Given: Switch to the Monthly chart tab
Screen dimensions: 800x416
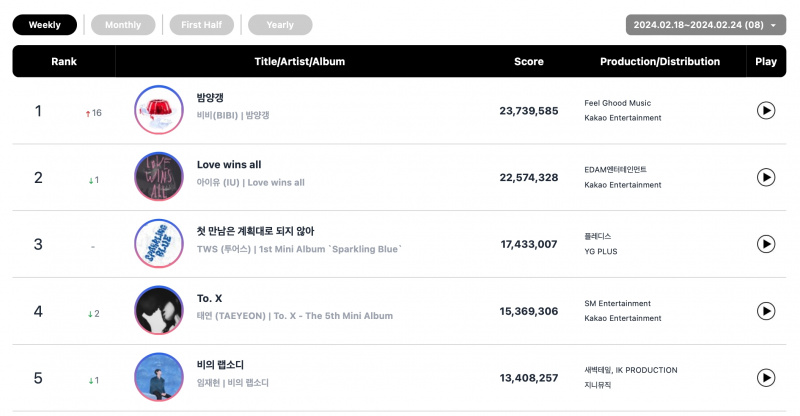Looking at the screenshot, I should pos(123,25).
